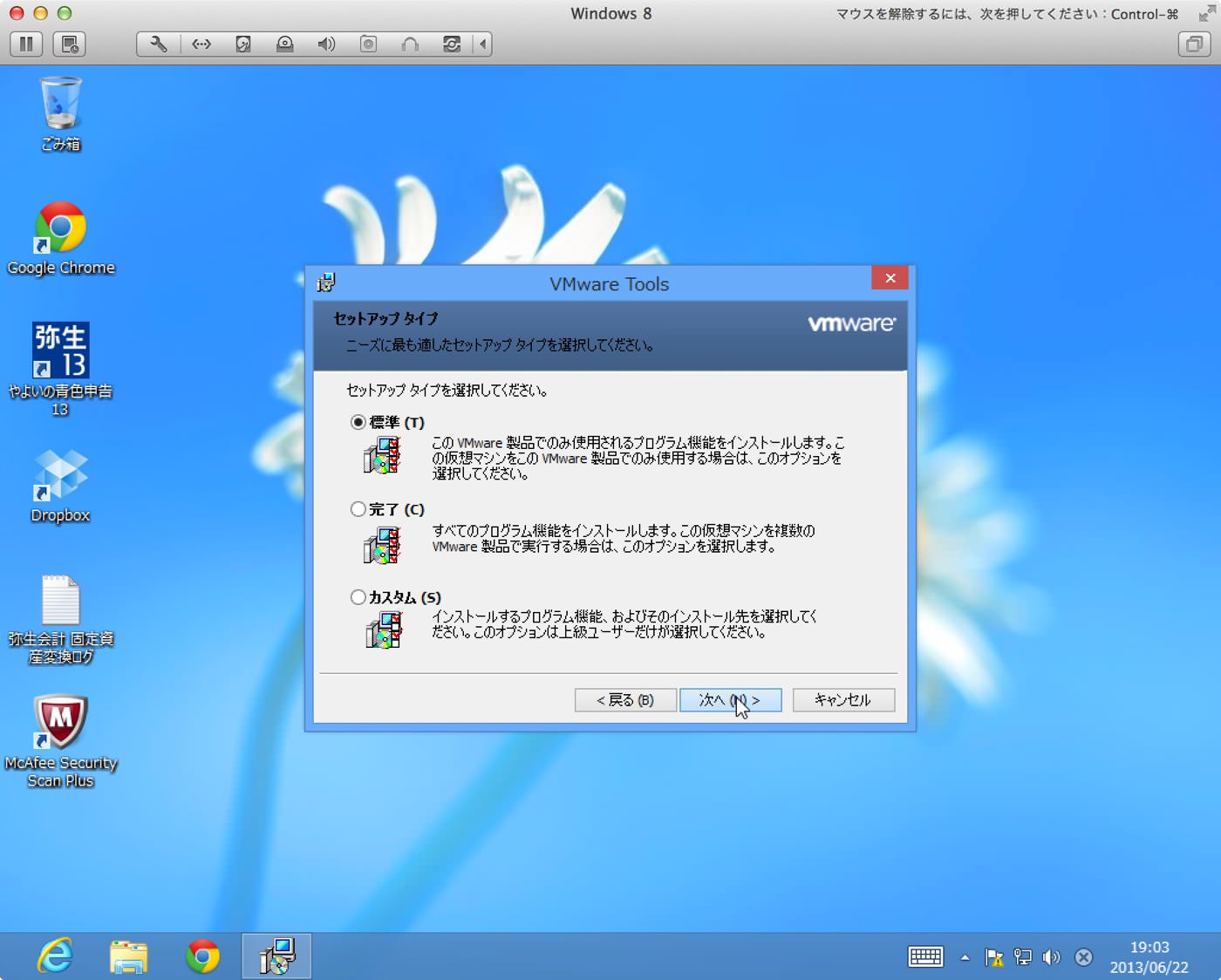Viewport: 1221px width, 980px height.
Task: Switch to Unity view button
Action: 1194,44
